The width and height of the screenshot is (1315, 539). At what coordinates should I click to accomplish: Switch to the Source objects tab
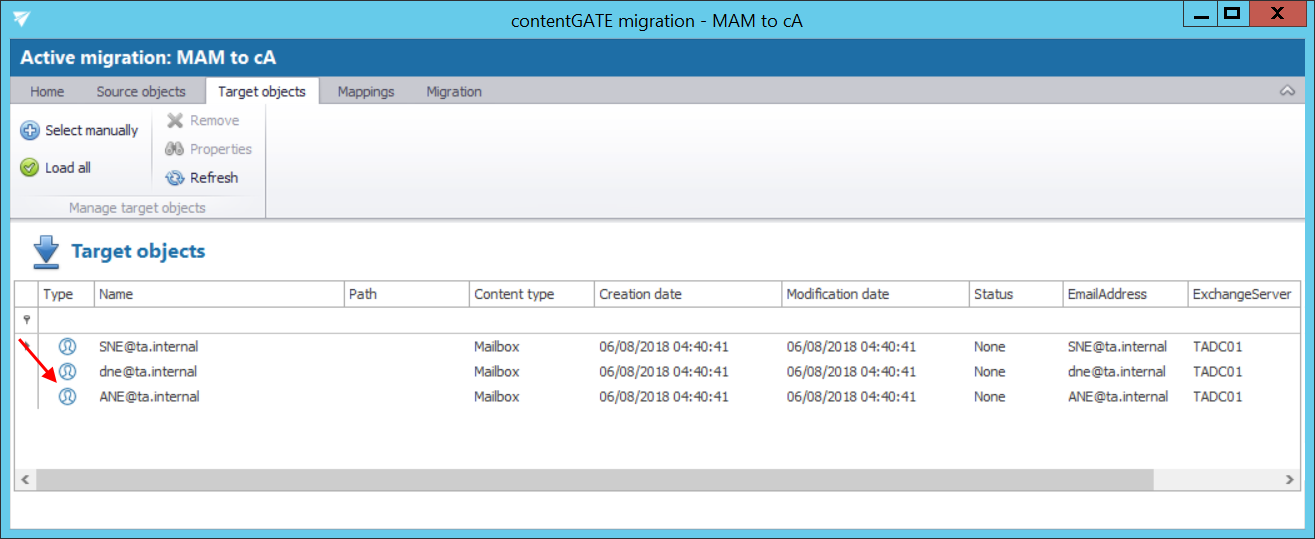coord(141,92)
